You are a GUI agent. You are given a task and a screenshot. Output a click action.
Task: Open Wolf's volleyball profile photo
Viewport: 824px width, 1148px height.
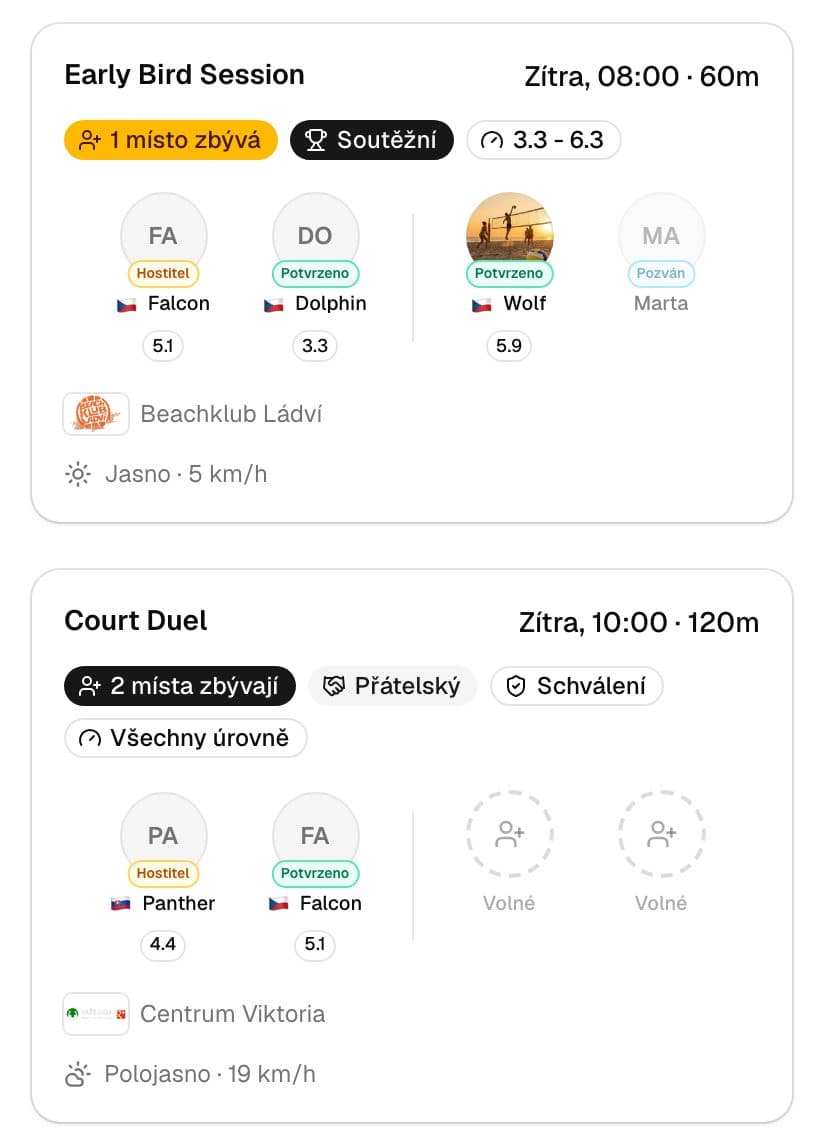pos(509,234)
